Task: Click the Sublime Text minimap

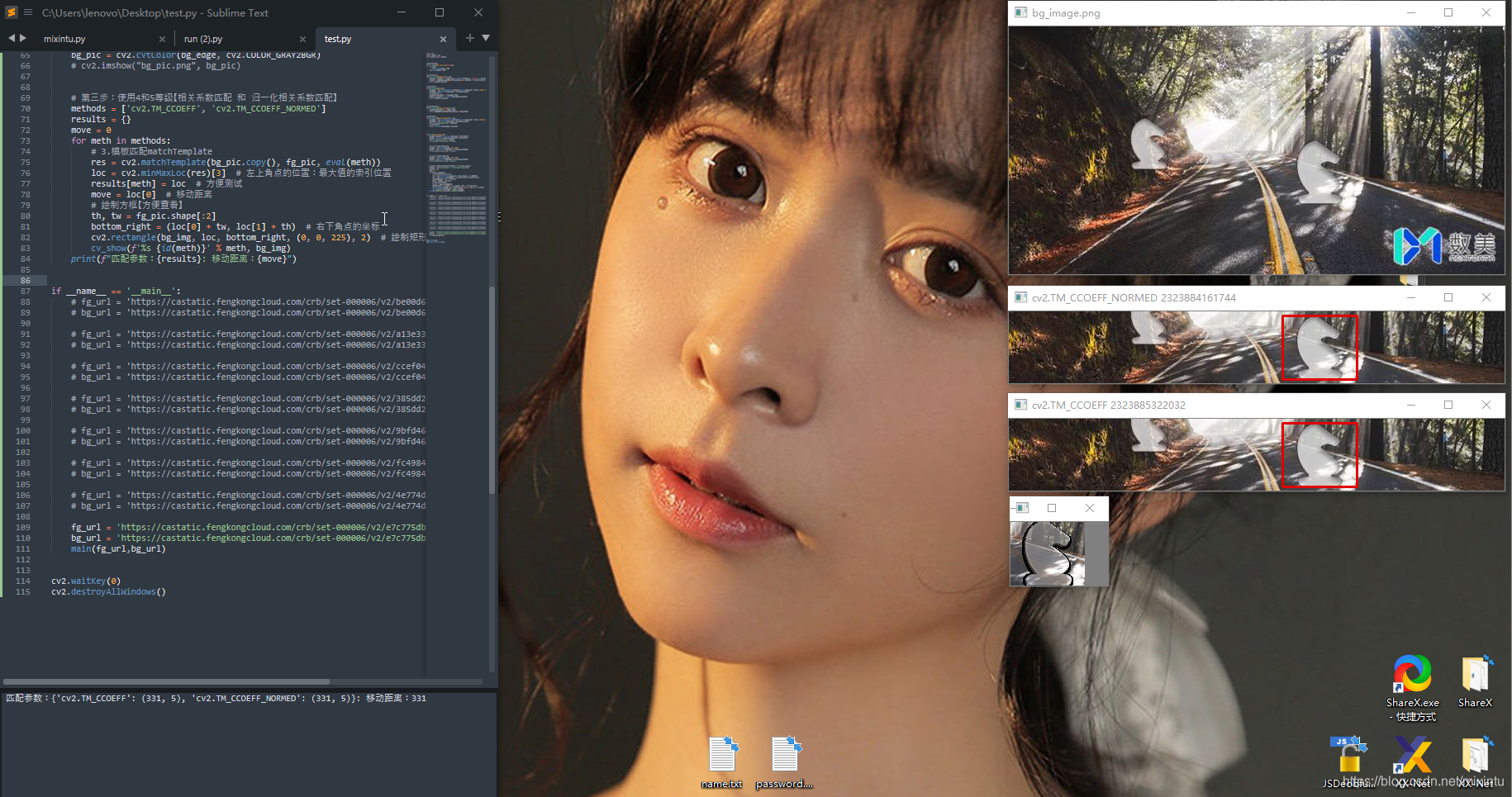Action: [x=456, y=149]
